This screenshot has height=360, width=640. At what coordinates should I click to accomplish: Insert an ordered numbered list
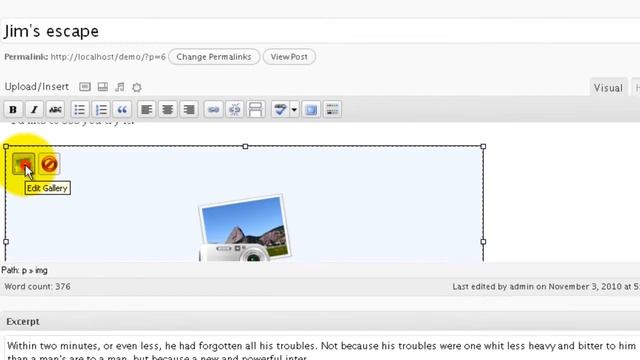coord(101,109)
